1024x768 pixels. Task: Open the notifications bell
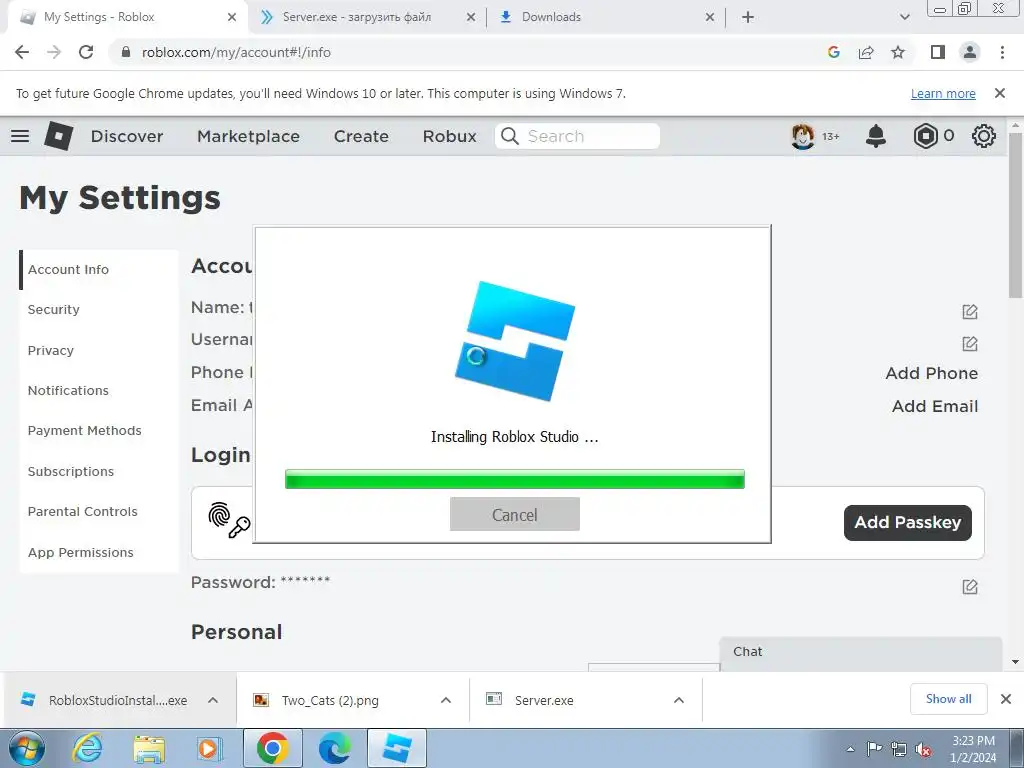click(876, 136)
